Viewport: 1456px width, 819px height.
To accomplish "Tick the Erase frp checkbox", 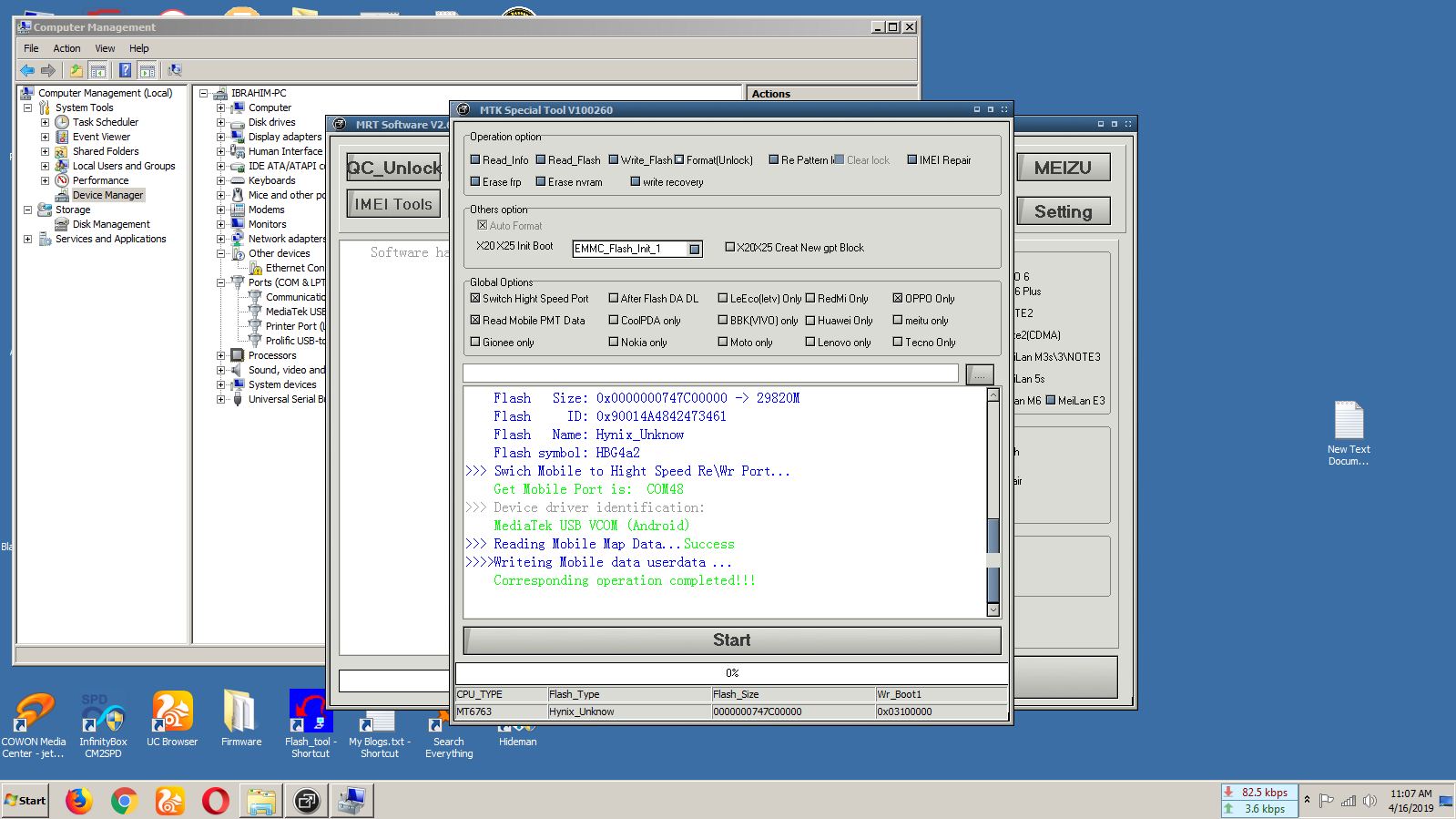I will [x=475, y=182].
